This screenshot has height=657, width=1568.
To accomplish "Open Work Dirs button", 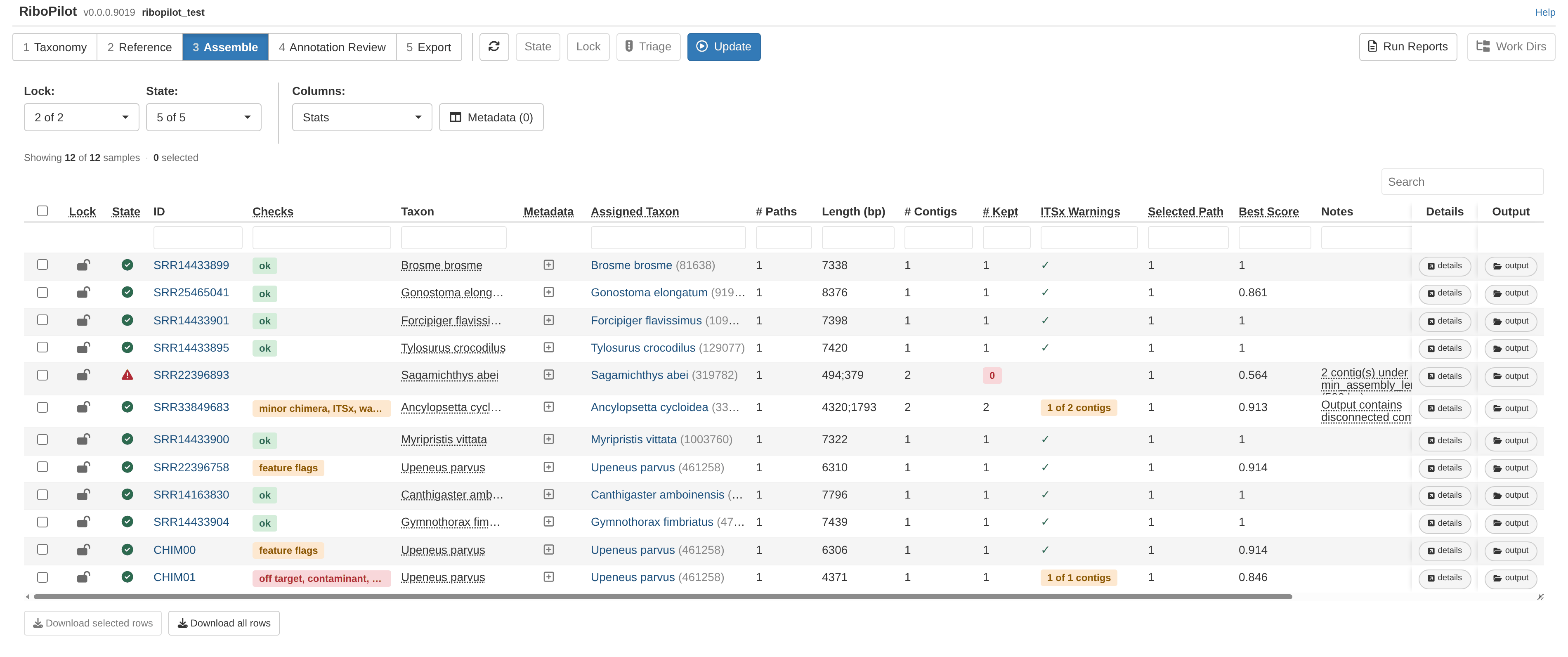I will pyautogui.click(x=1511, y=47).
